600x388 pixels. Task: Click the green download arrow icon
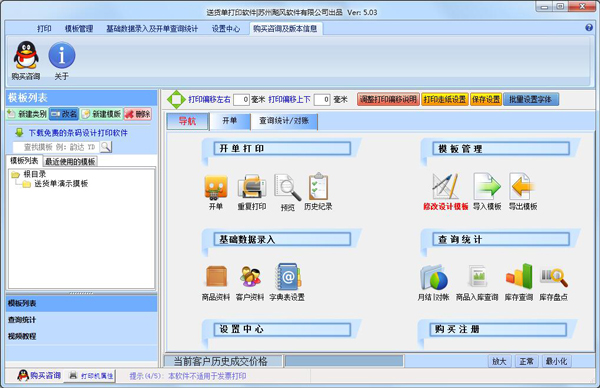(x=19, y=132)
